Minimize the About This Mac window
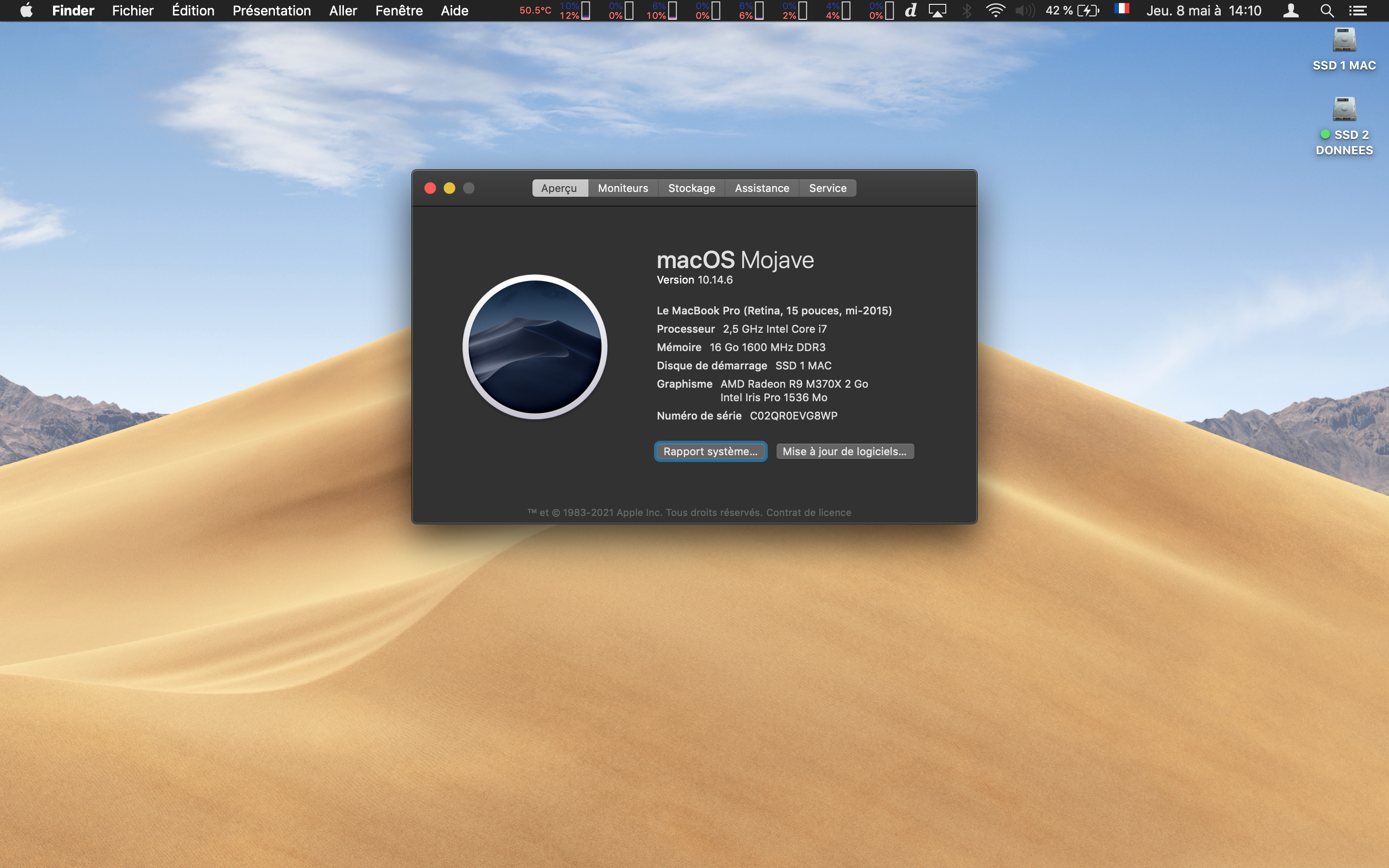 click(449, 188)
